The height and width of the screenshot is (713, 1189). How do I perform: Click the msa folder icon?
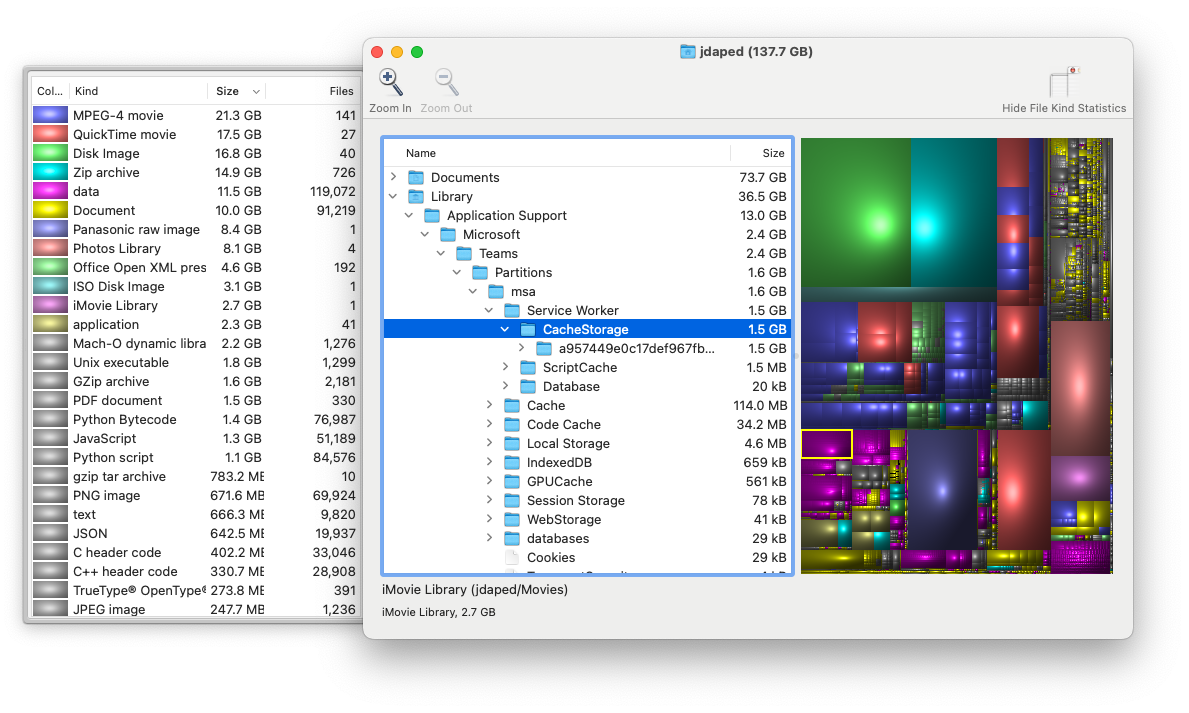[x=495, y=291]
